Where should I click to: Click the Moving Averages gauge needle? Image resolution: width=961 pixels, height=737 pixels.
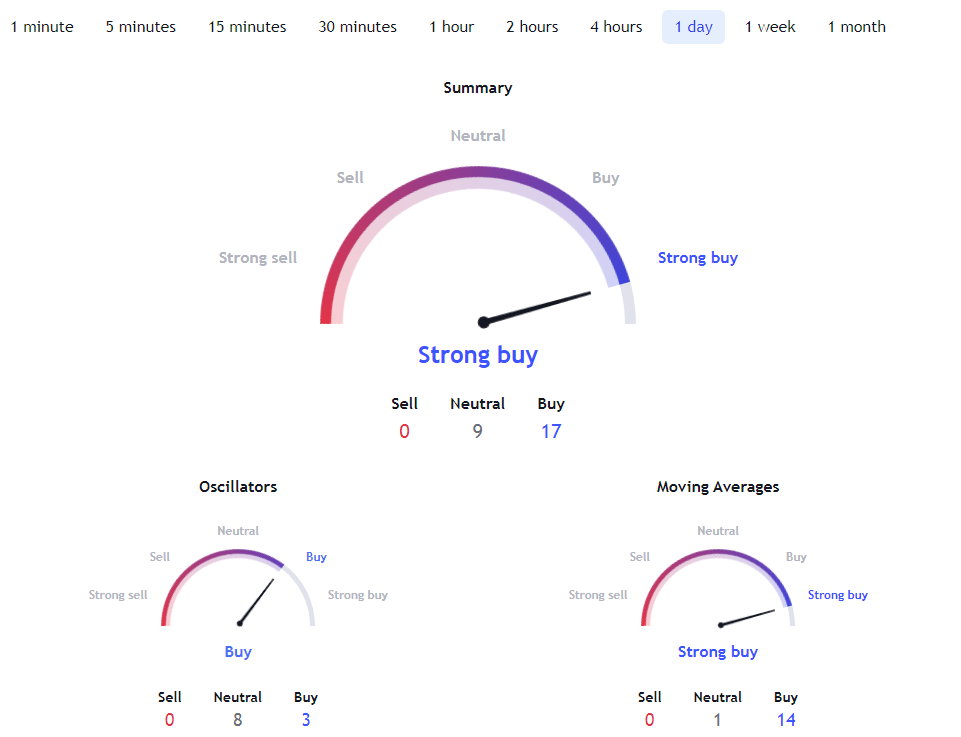[x=746, y=618]
